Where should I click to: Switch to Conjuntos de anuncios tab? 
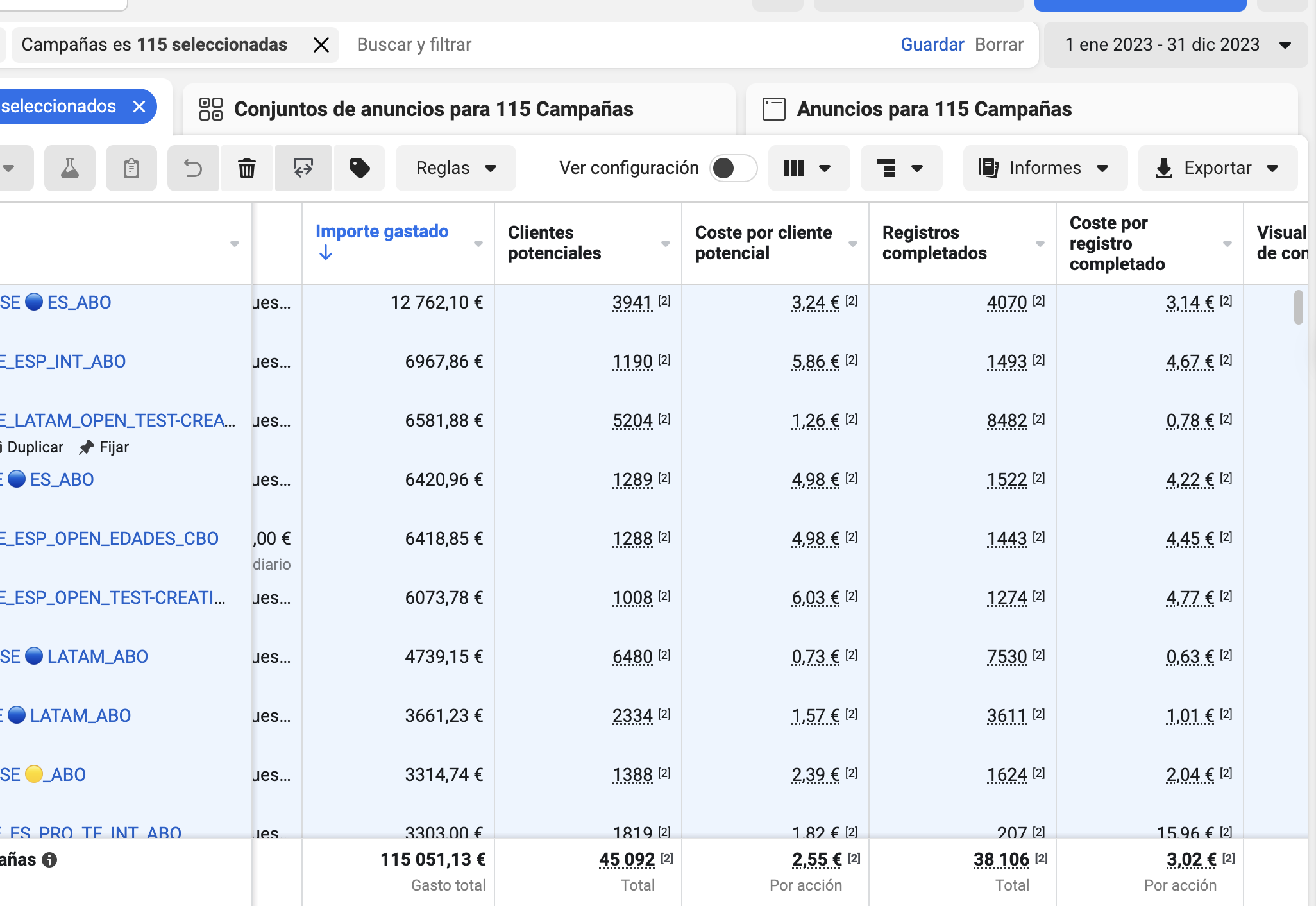[x=434, y=109]
